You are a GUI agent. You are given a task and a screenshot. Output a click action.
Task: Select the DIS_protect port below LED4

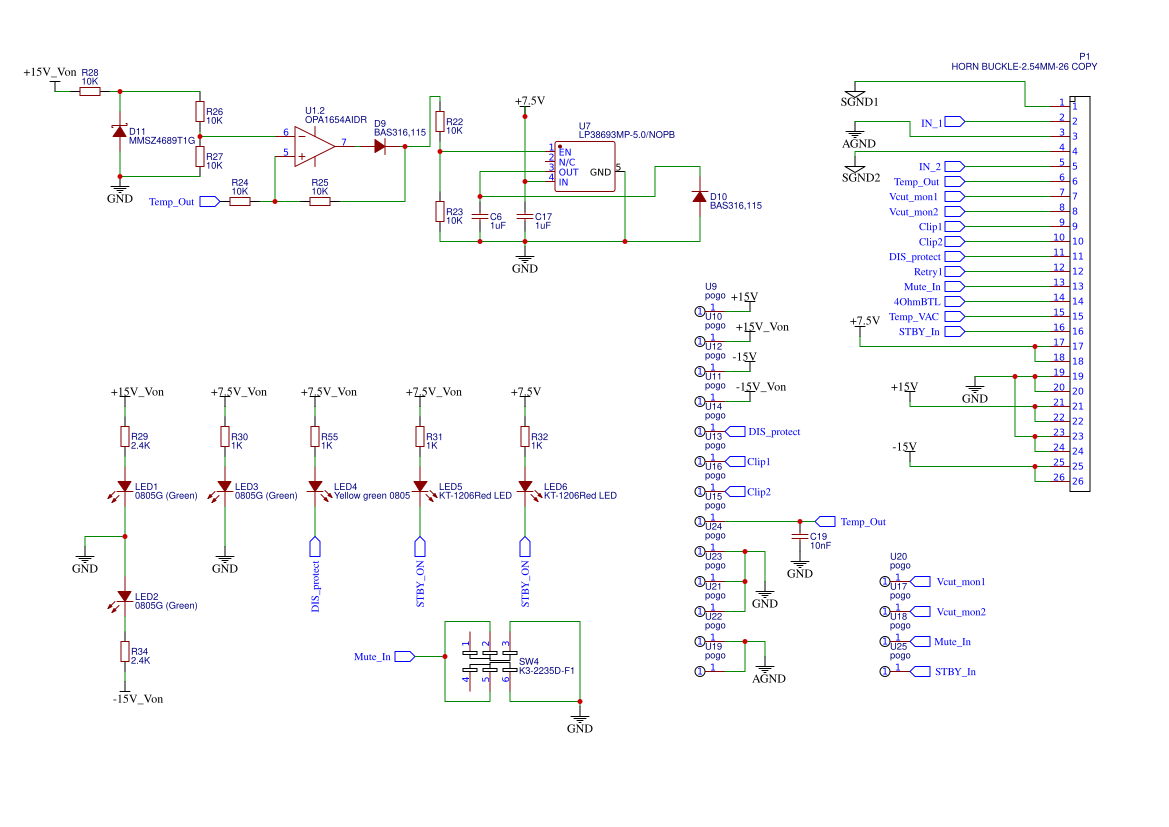pyautogui.click(x=315, y=547)
